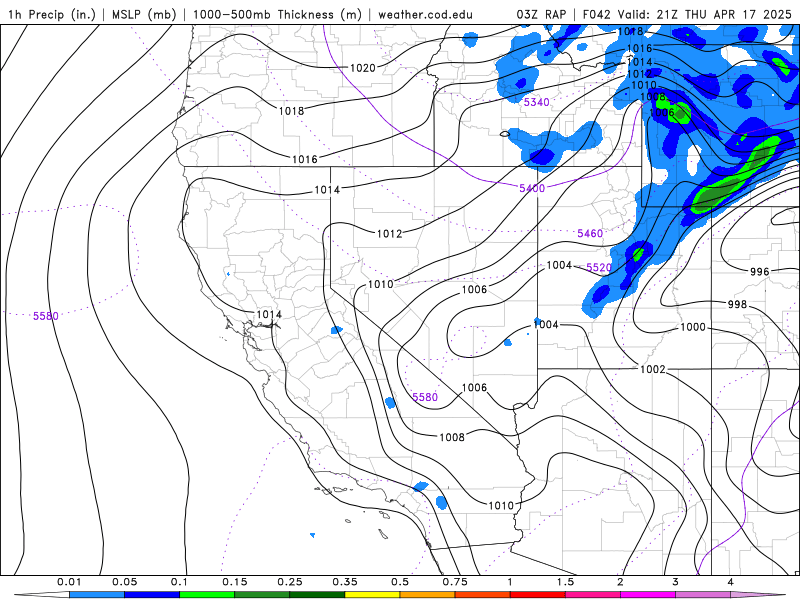Select the 0.5 legend value
Image resolution: width=800 pixels, height=600 pixels.
pos(400,582)
